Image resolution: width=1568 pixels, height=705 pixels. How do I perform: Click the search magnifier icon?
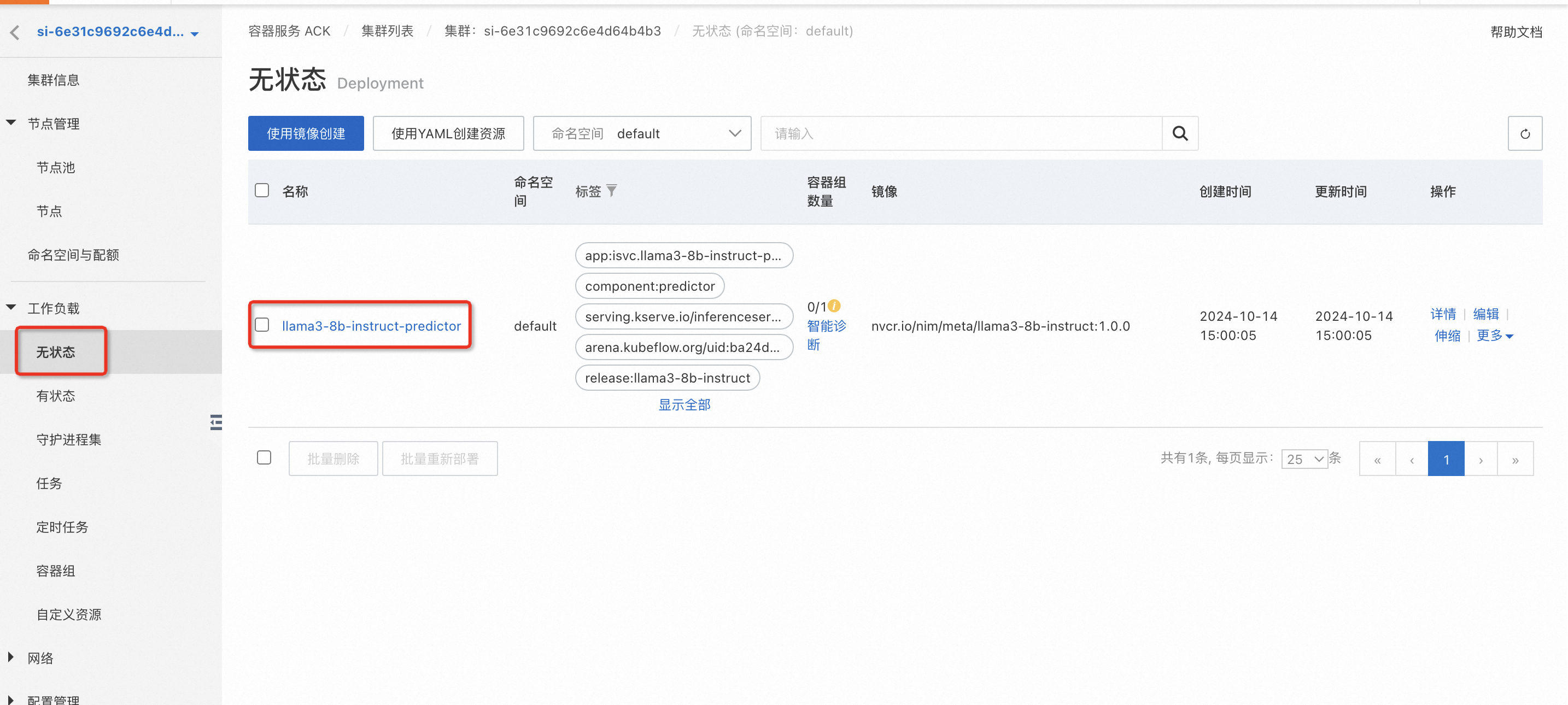pyautogui.click(x=1180, y=133)
